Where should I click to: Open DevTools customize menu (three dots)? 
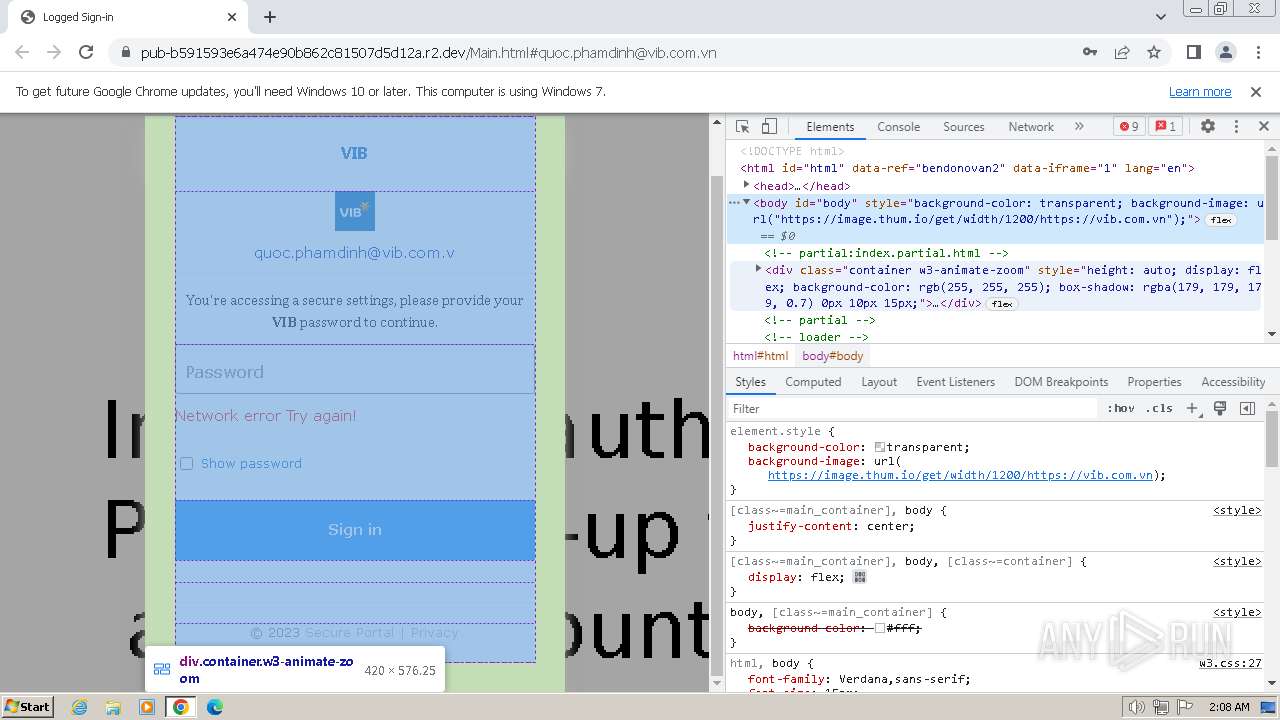[1236, 127]
